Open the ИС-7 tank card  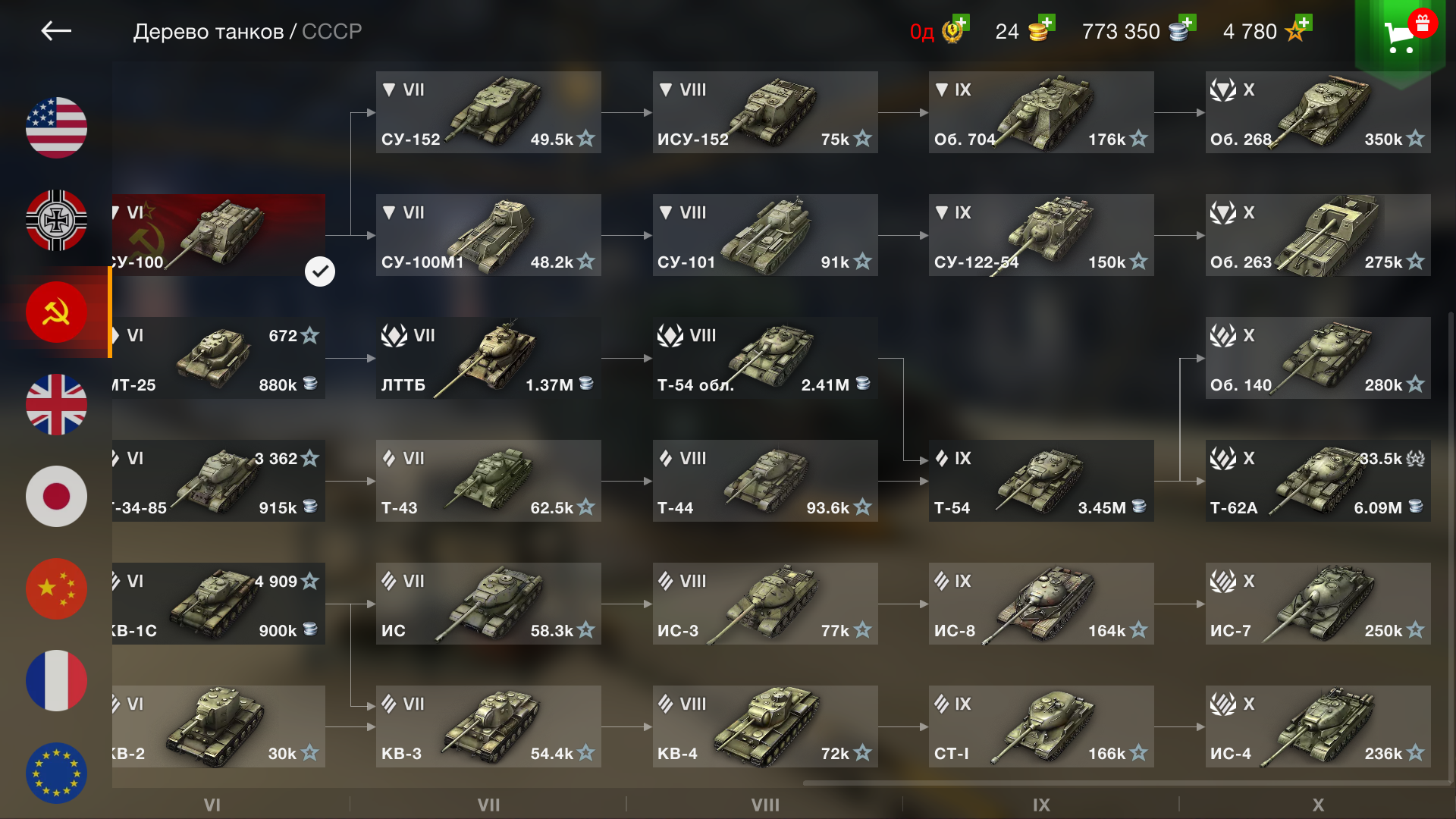click(x=1318, y=604)
